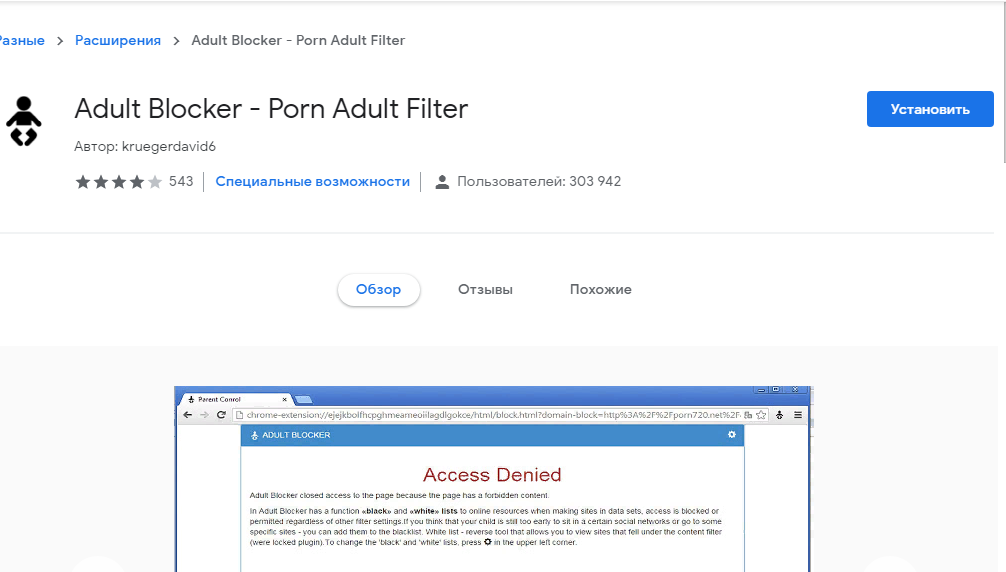
Task: Close the Parent Conrol tab in the preview
Action: [284, 399]
